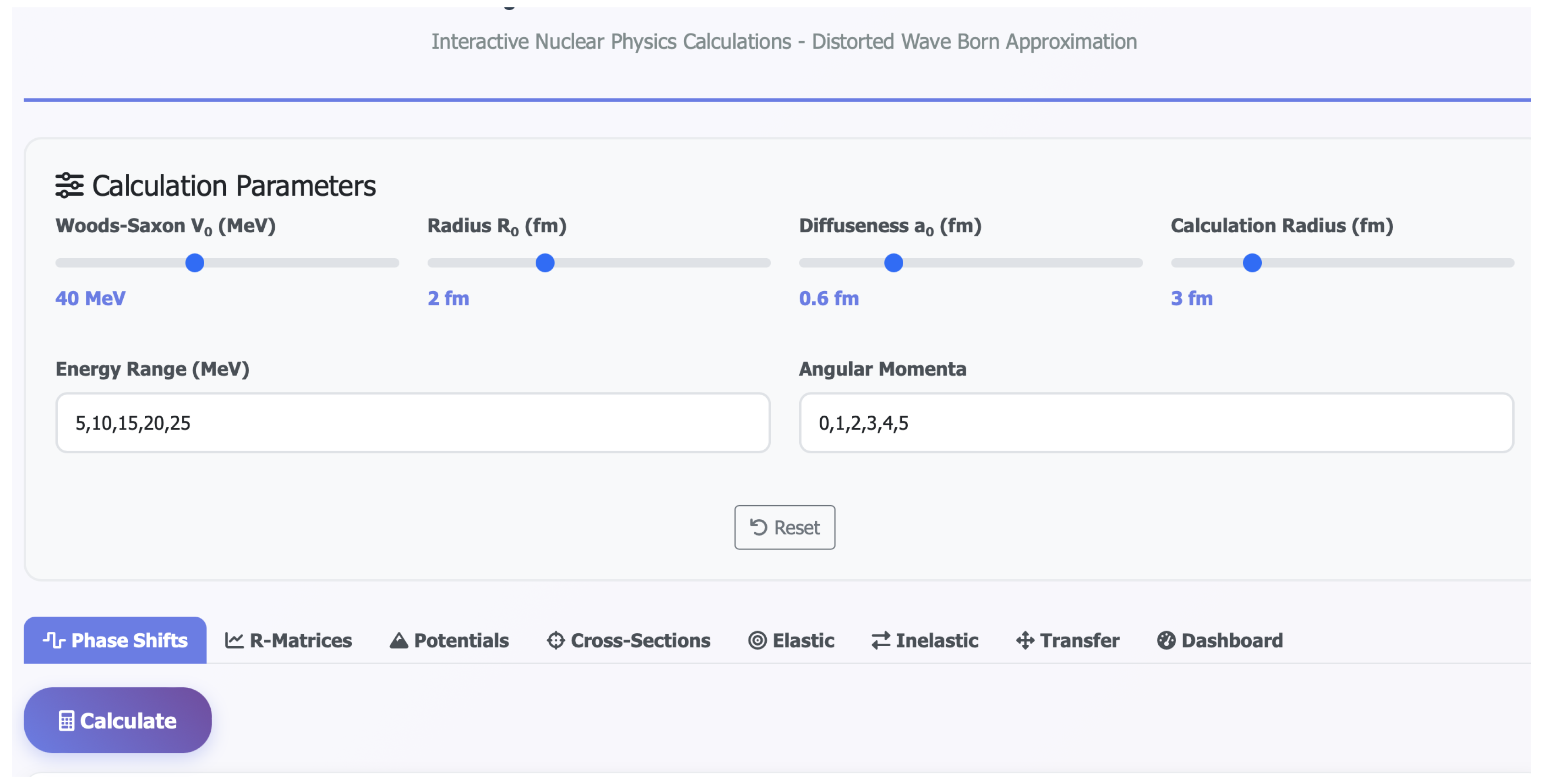Focus the Angular Momenta input field
The height and width of the screenshot is (784, 1543).
1156,423
